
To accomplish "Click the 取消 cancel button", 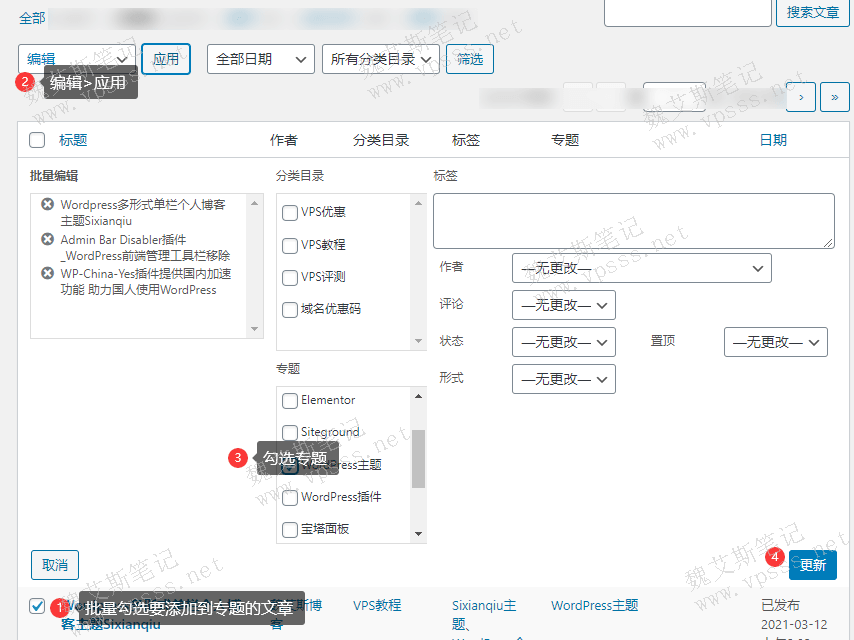I will coord(55,565).
